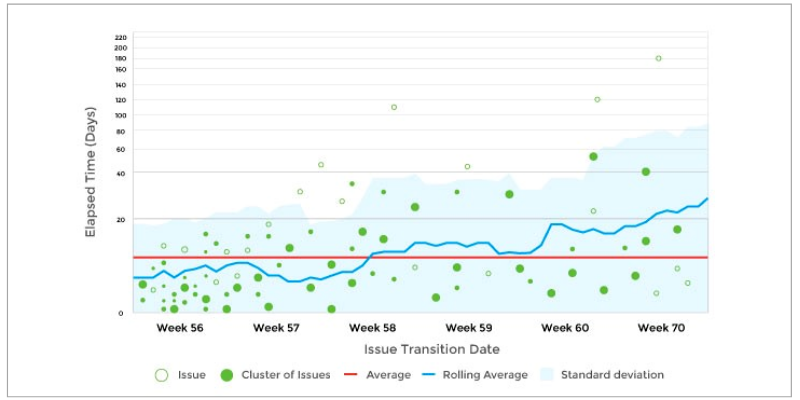
Task: Click the Week 58 axis label
Action: (373, 327)
